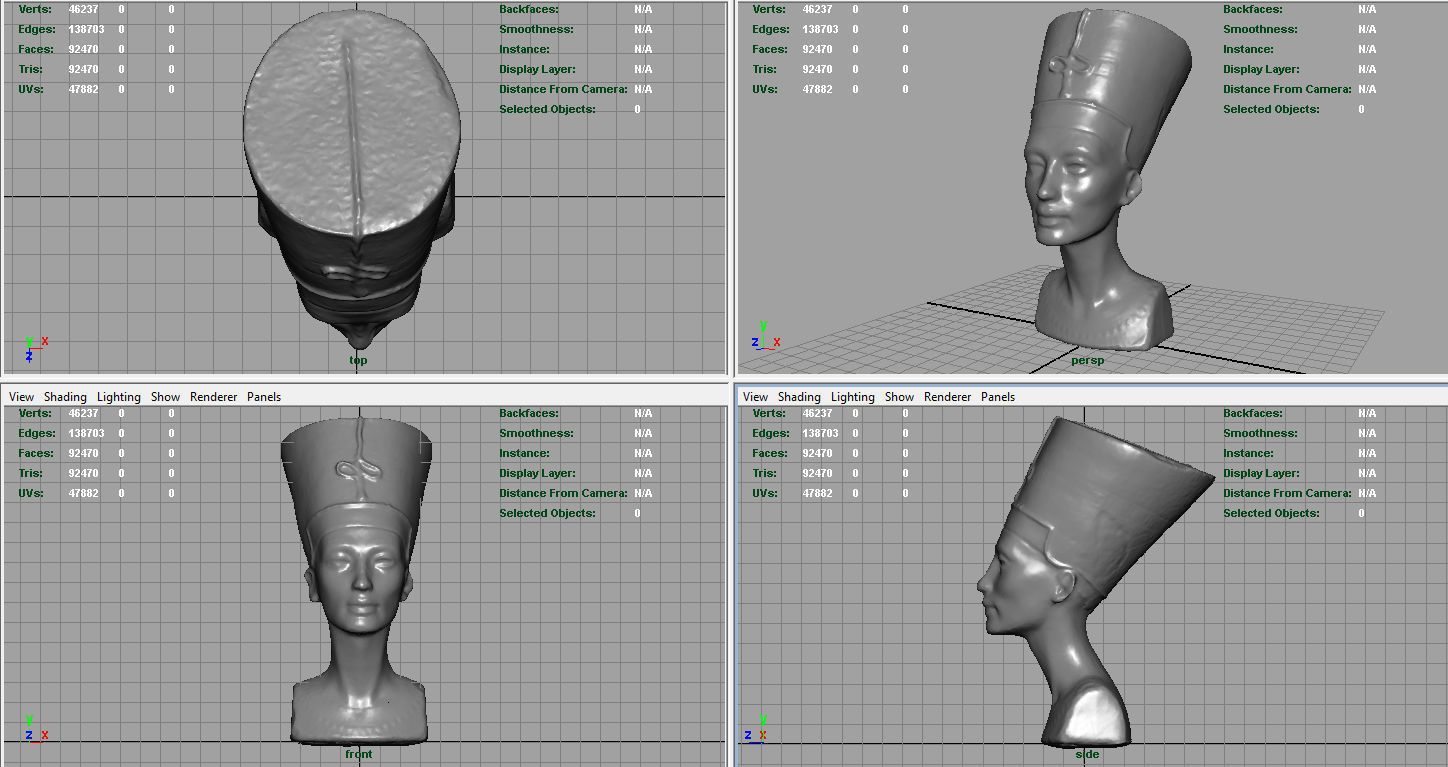Image resolution: width=1448 pixels, height=767 pixels.
Task: Click the 'side' camera label
Action: (1087, 754)
